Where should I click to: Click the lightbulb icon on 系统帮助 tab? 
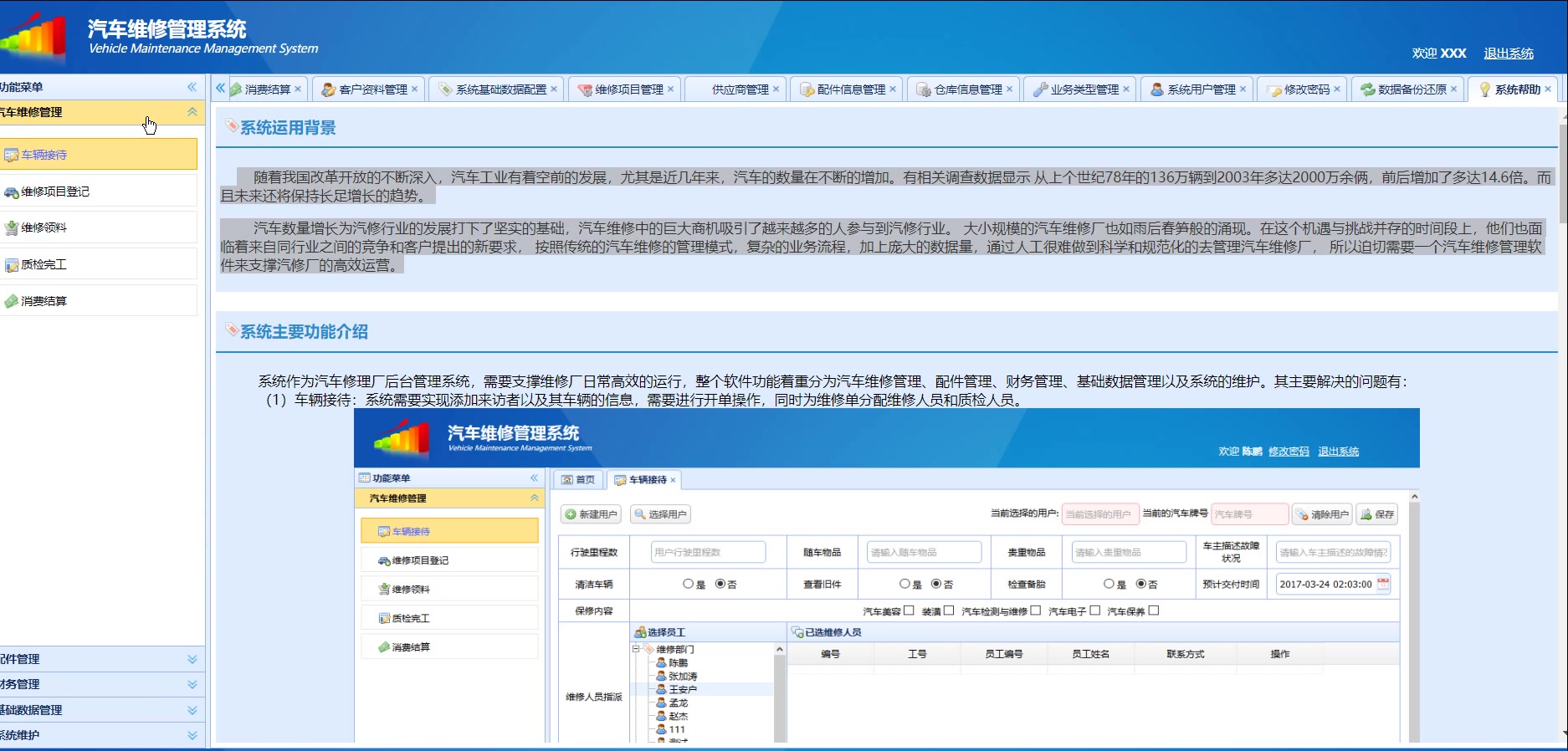pos(1484,89)
